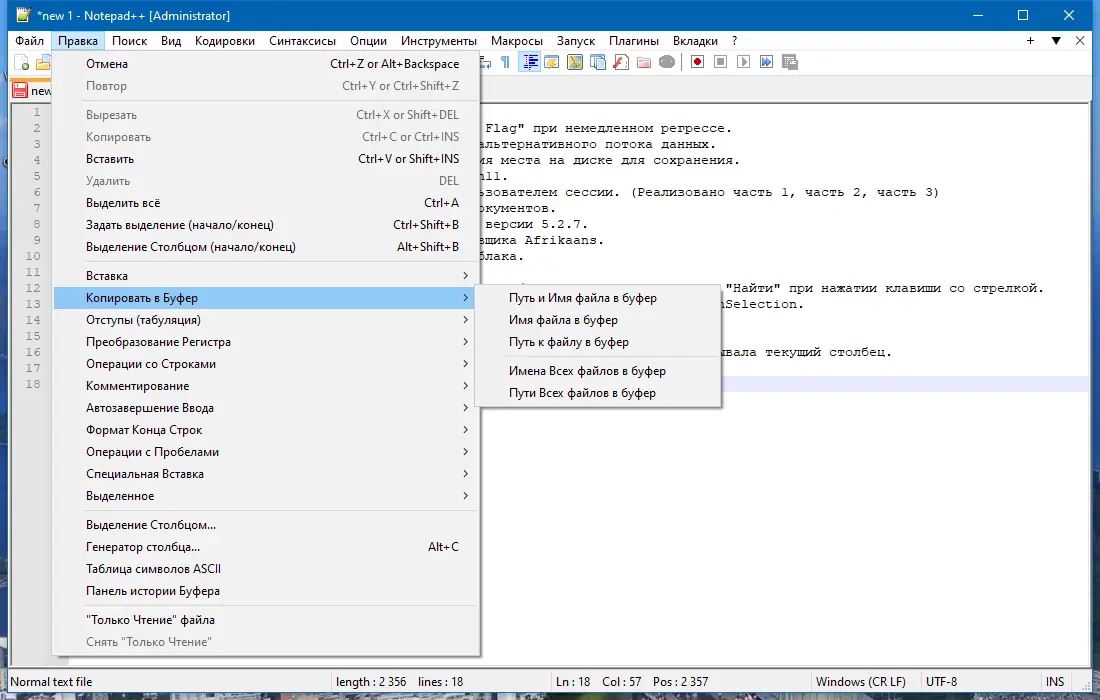1100x700 pixels.
Task: Toggle Word wrap toolbar icon
Action: [x=485, y=62]
